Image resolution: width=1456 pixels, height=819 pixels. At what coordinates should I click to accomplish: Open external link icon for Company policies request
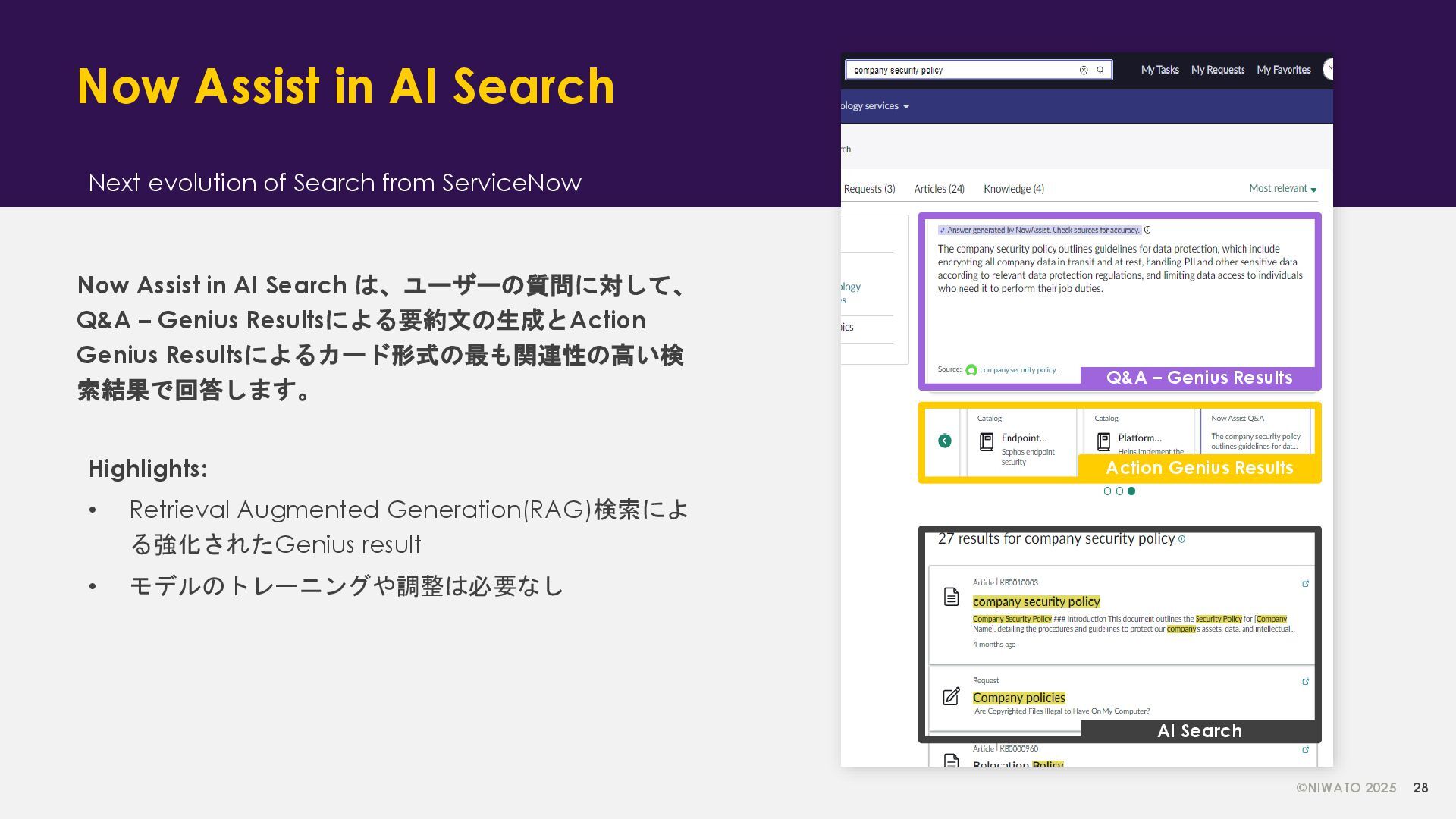coord(1305,682)
